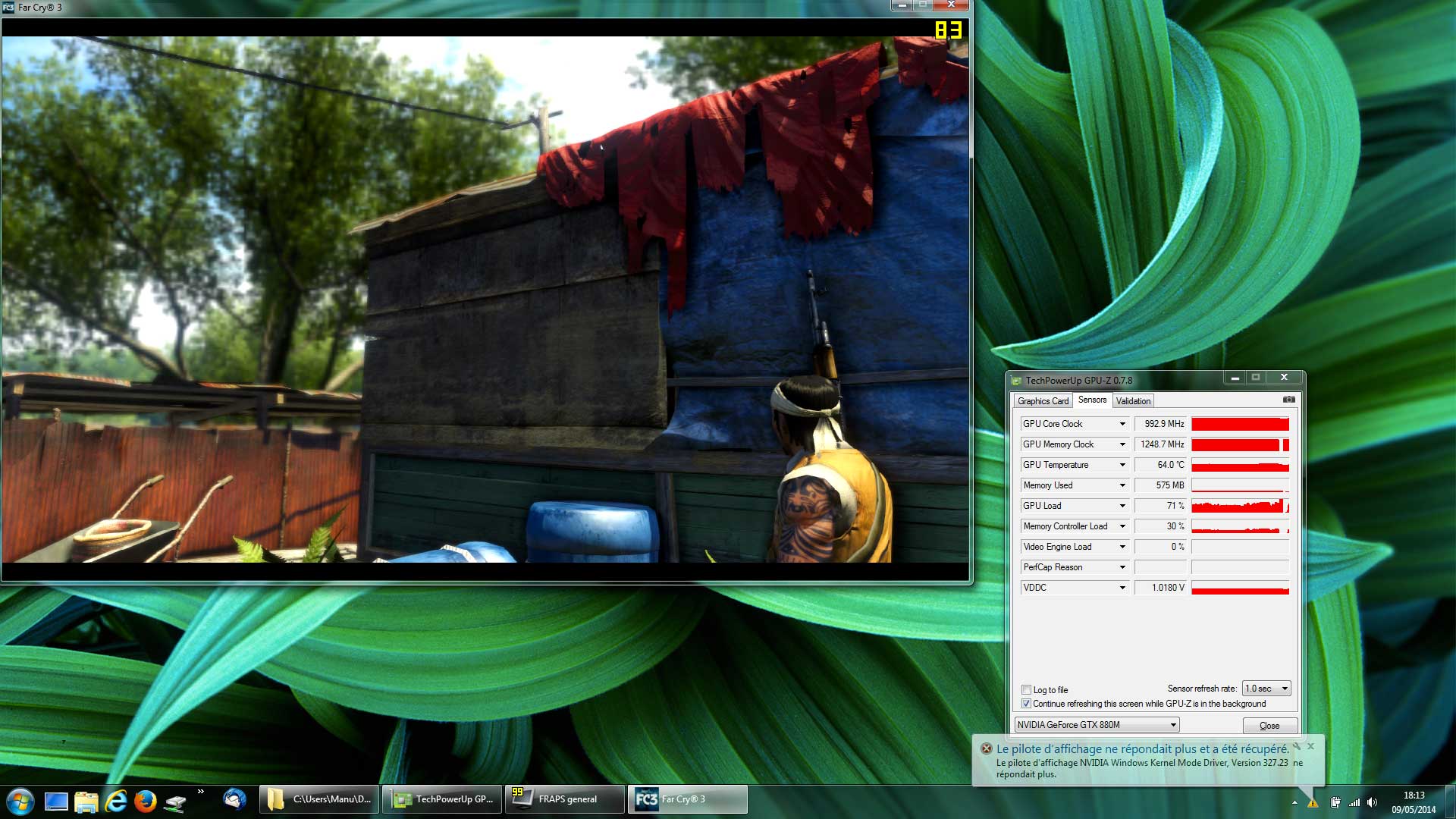Click the FRAPS yellow 83 FPS counter
Screen dimensions: 1456x819
pyautogui.click(x=948, y=30)
